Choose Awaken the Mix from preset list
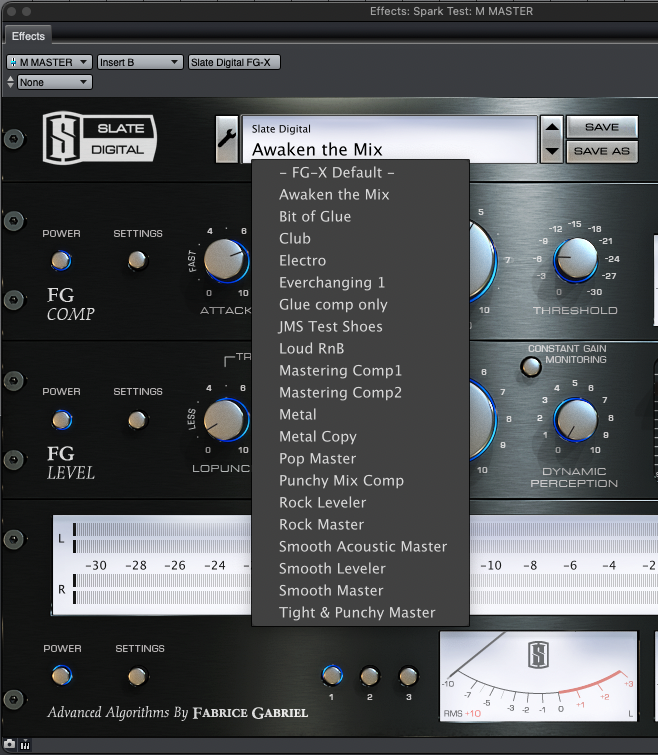Viewport: 658px width, 755px height. click(x=360, y=195)
